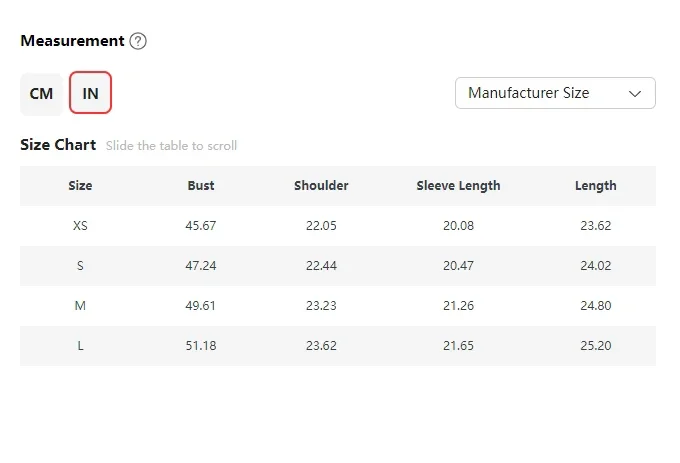Click the M shoulder value 23.23

coord(321,305)
